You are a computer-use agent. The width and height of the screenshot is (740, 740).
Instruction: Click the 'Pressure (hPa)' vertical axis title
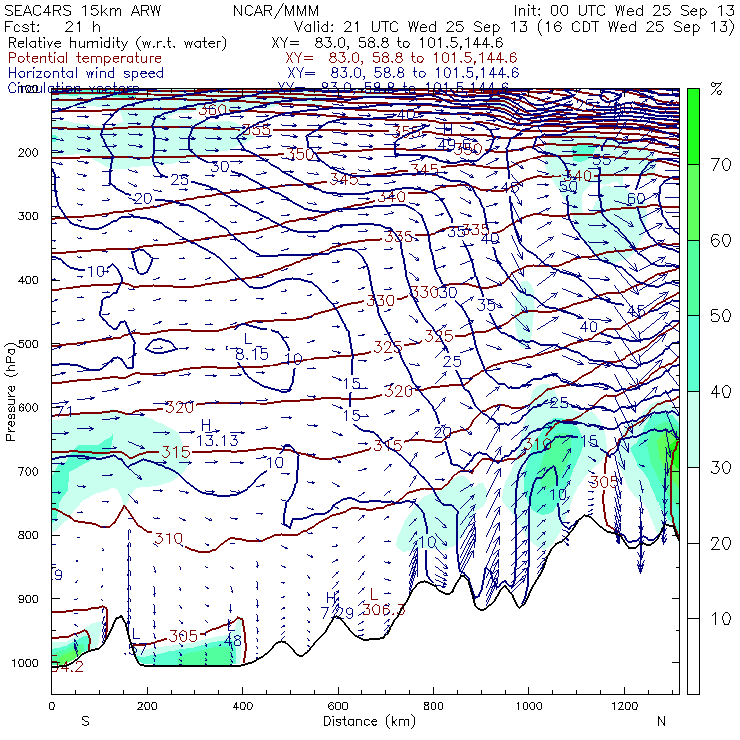pyautogui.click(x=10, y=391)
